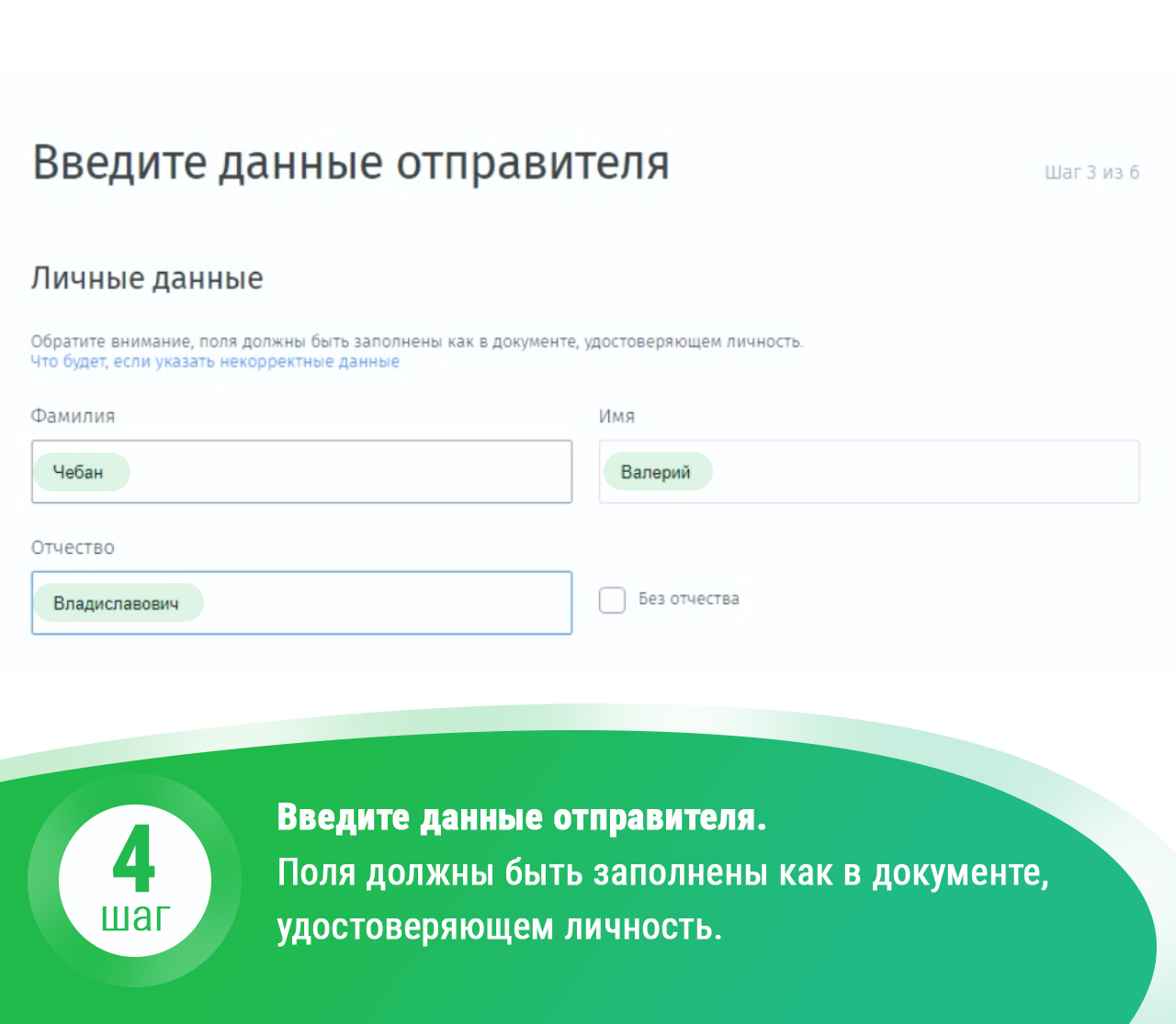Select the 'Чебан' autofill chip
The width and height of the screenshot is (1176, 1024).
(79, 472)
